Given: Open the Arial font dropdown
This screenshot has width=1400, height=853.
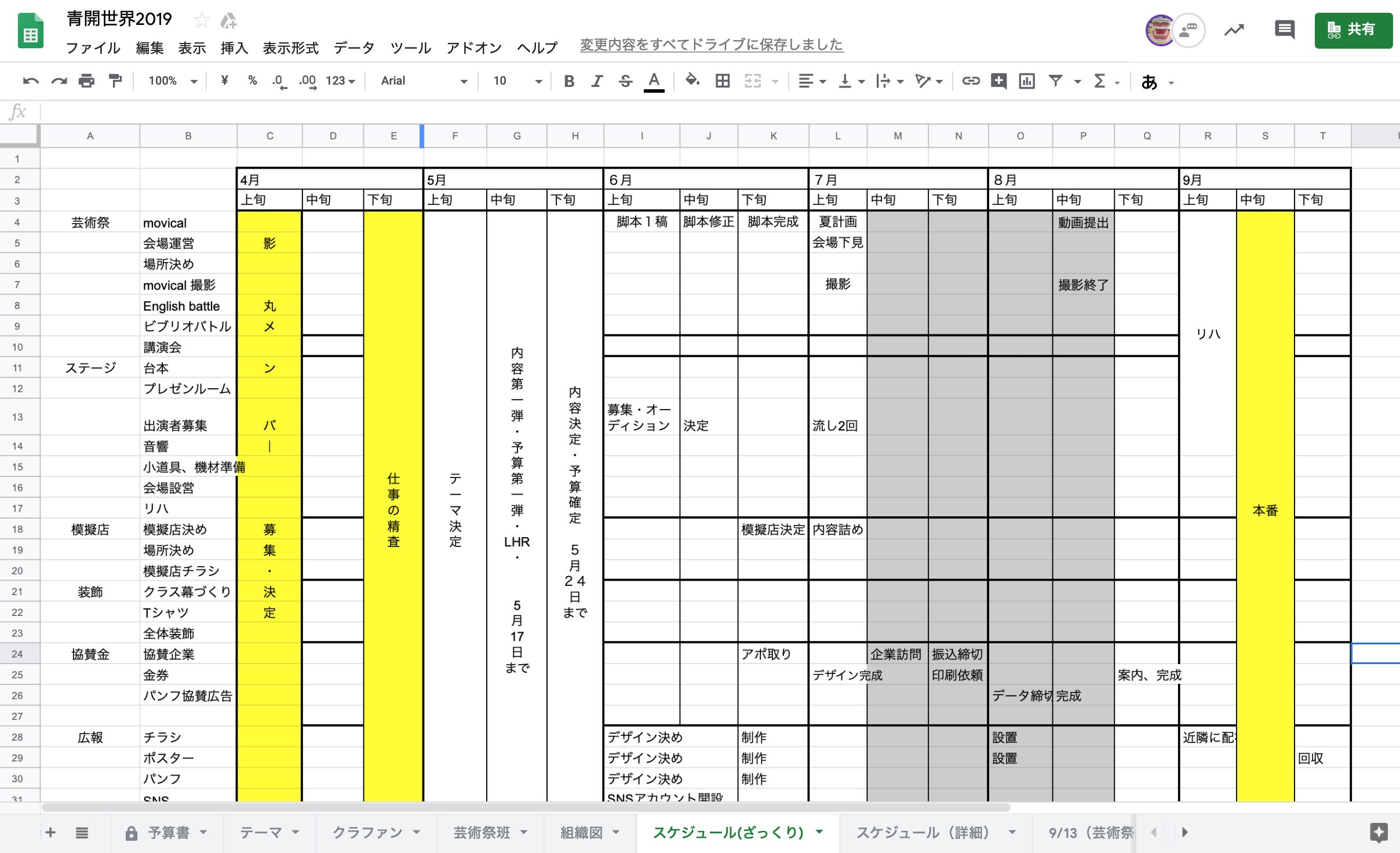Looking at the screenshot, I should (x=423, y=81).
